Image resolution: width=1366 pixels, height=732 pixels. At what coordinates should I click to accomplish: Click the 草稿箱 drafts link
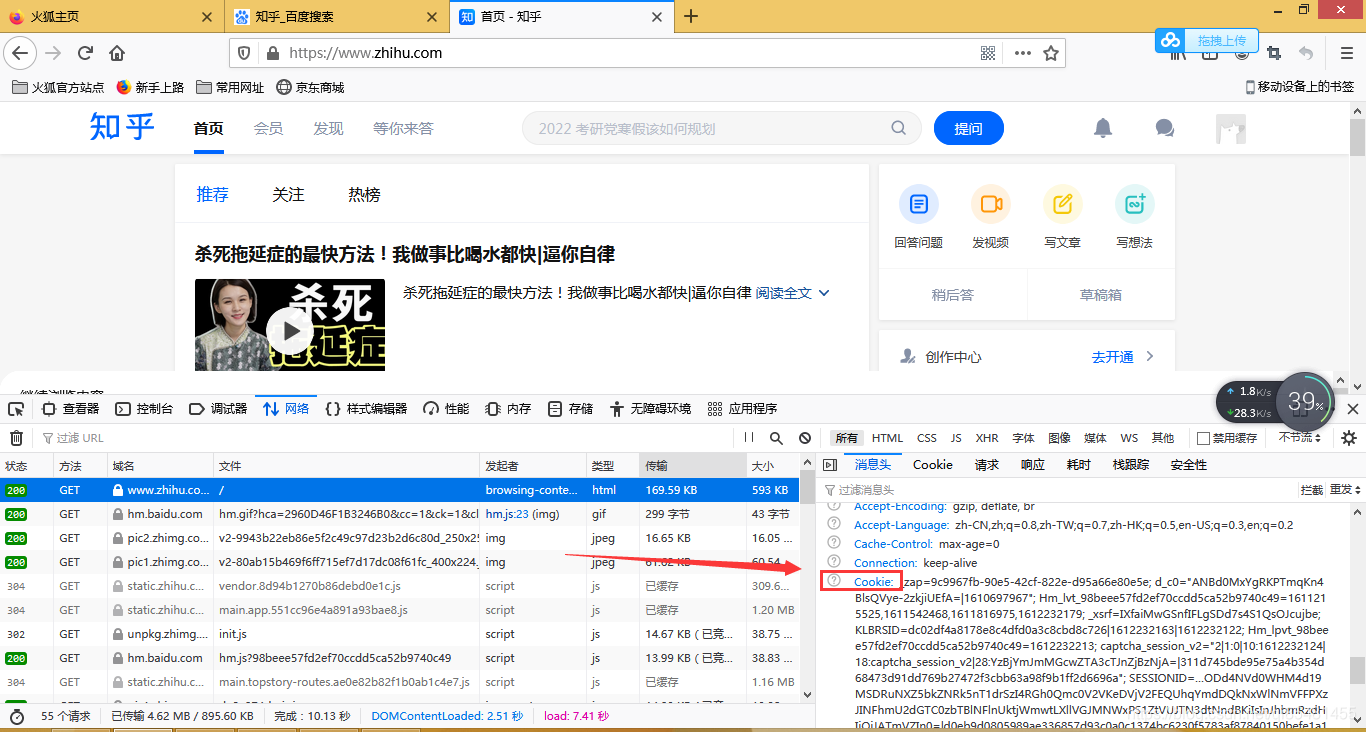click(1100, 294)
